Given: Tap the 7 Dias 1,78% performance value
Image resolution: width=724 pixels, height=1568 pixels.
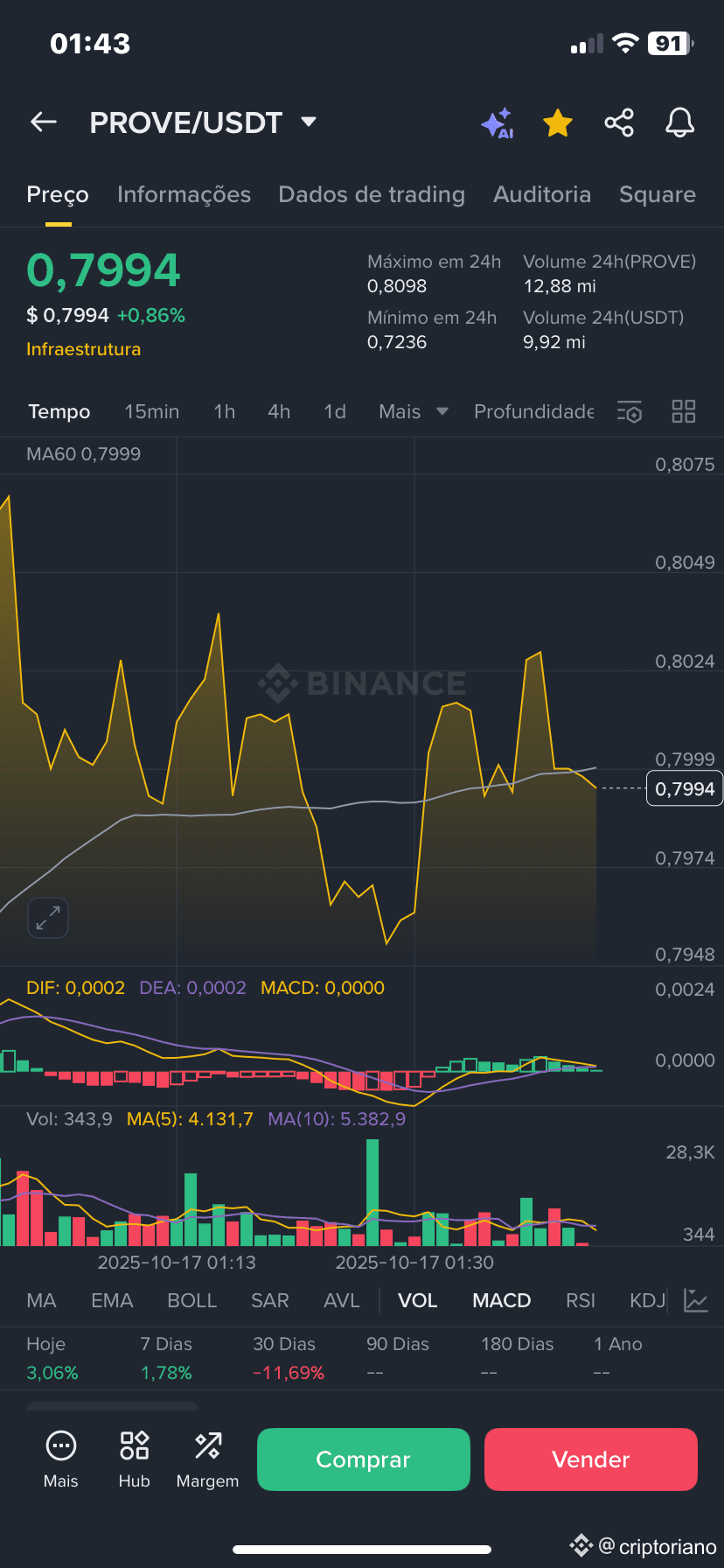Looking at the screenshot, I should tap(166, 1373).
